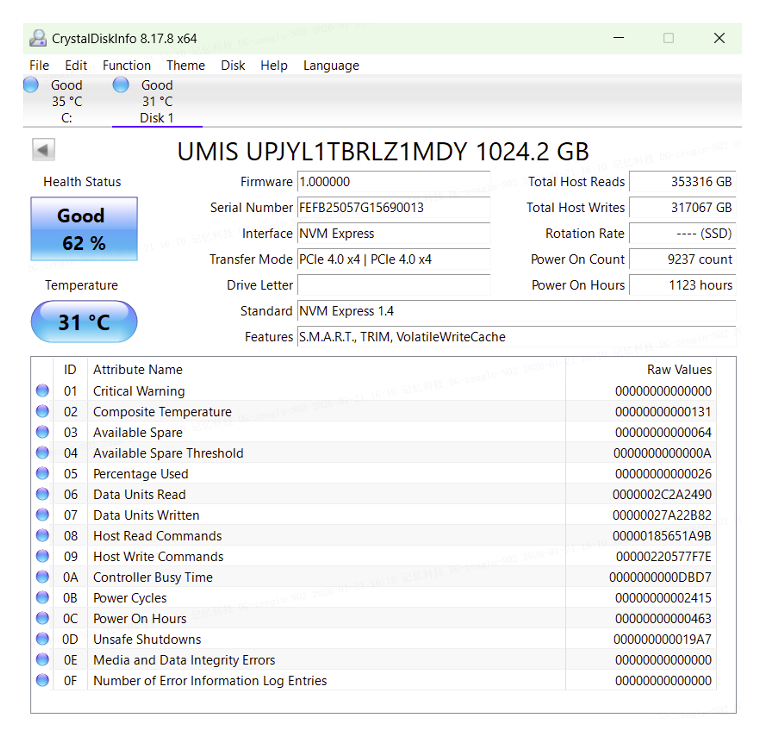Click the C: drive status orb

(31, 85)
